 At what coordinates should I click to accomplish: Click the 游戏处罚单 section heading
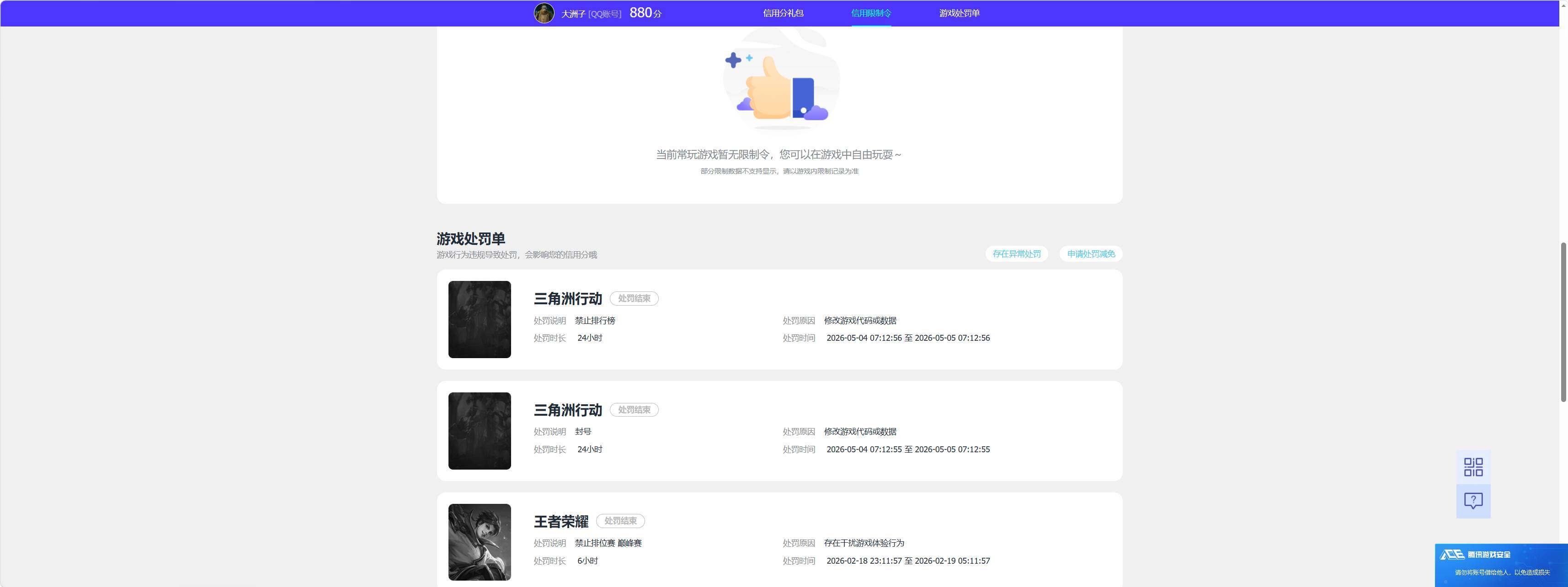(x=470, y=238)
